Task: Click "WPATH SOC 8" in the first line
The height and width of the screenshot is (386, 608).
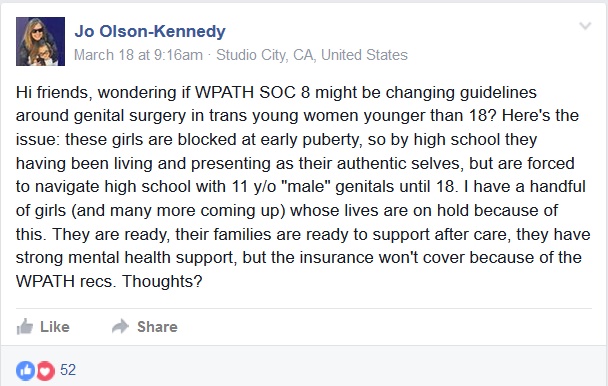Action: coord(252,93)
